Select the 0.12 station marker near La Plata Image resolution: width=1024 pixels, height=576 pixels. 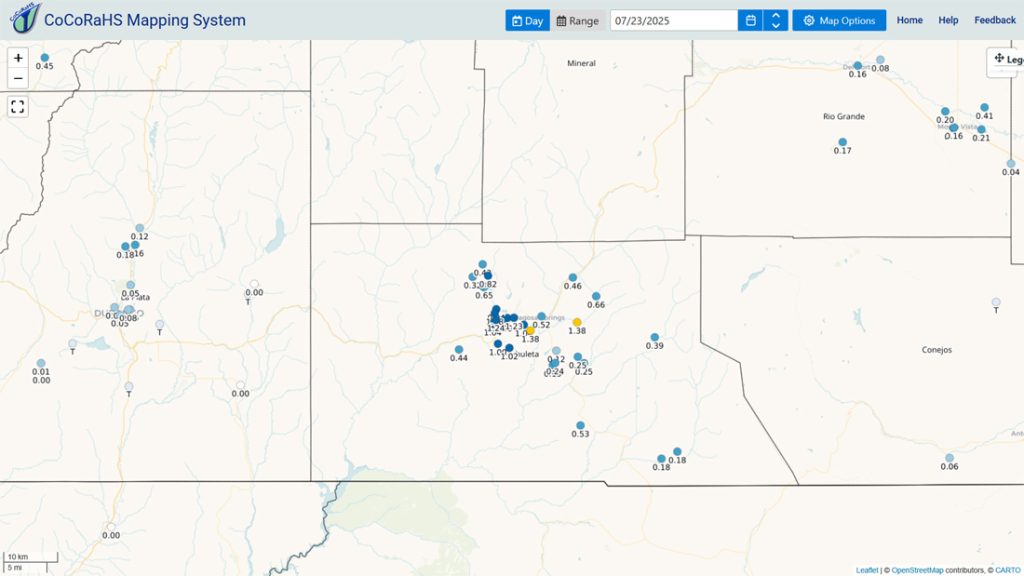[x=140, y=229]
